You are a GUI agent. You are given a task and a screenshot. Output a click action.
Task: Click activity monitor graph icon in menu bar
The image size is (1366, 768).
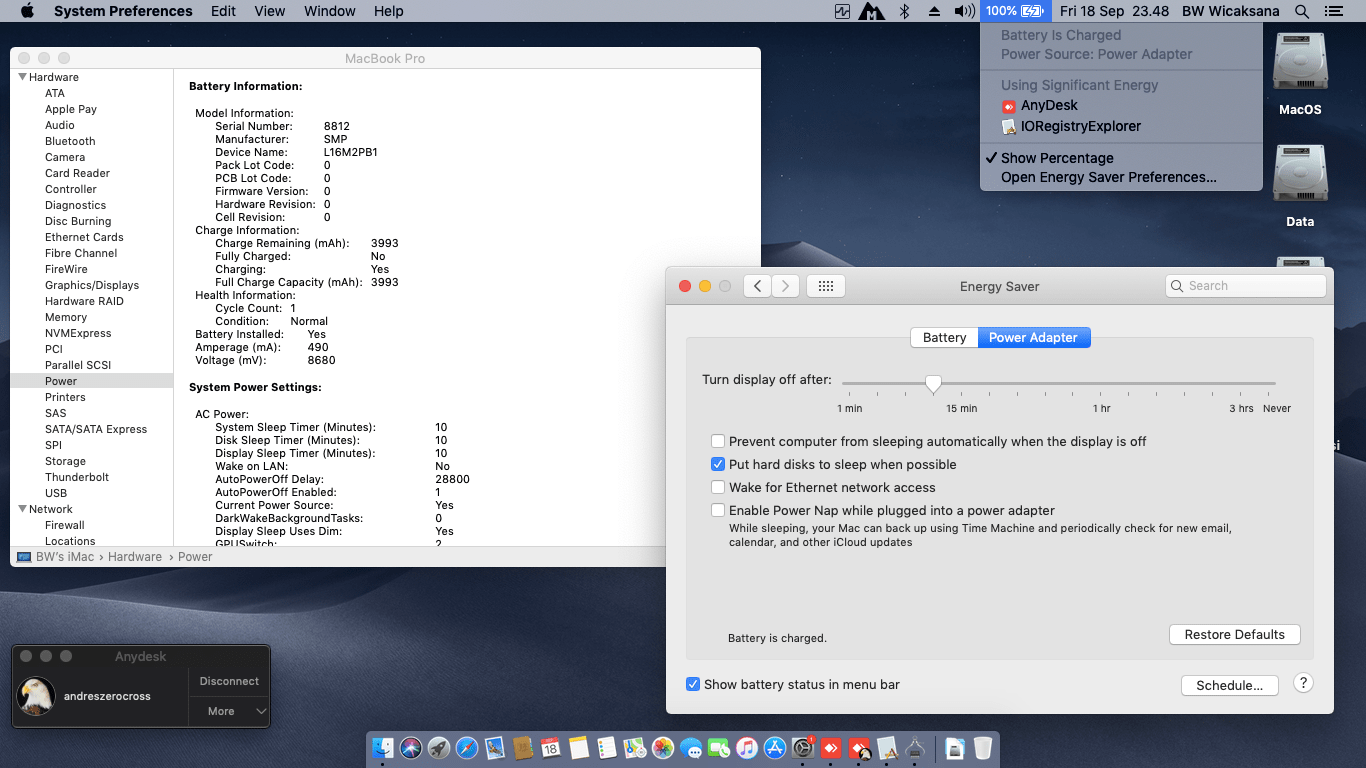(x=843, y=11)
